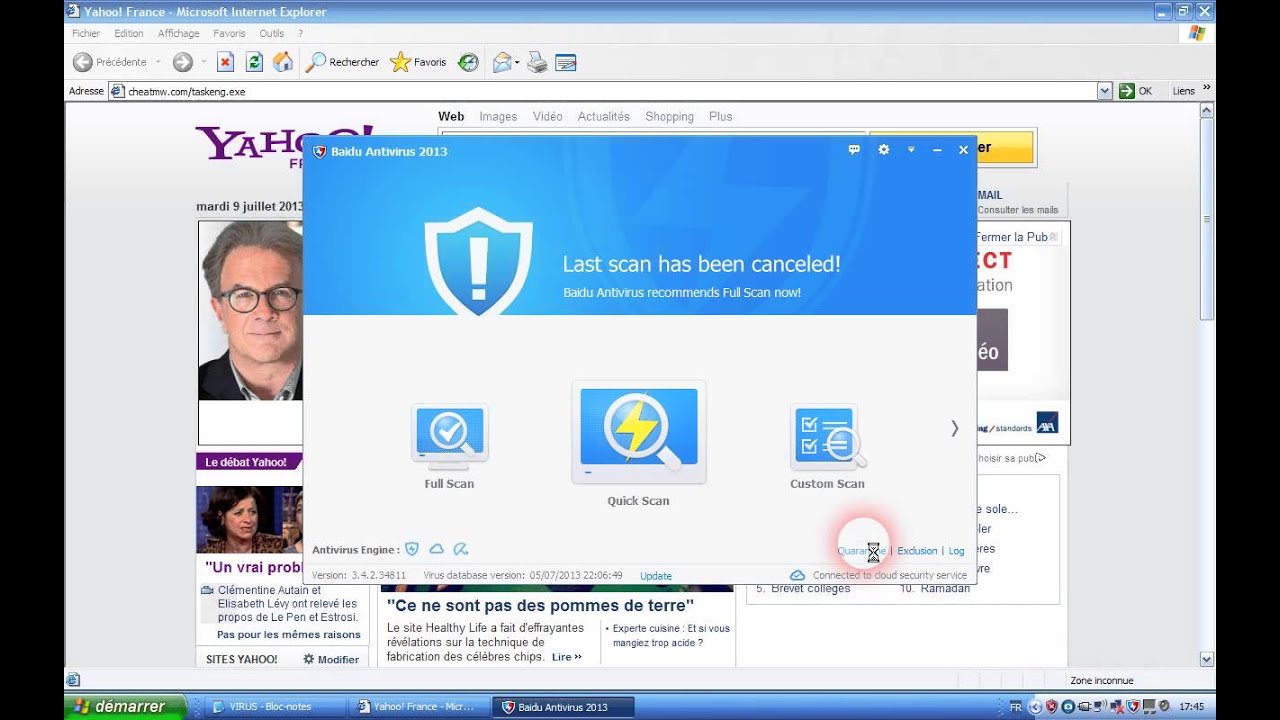Select the Actualités search tab
Screen dimensions: 1280x720
pos(603,116)
